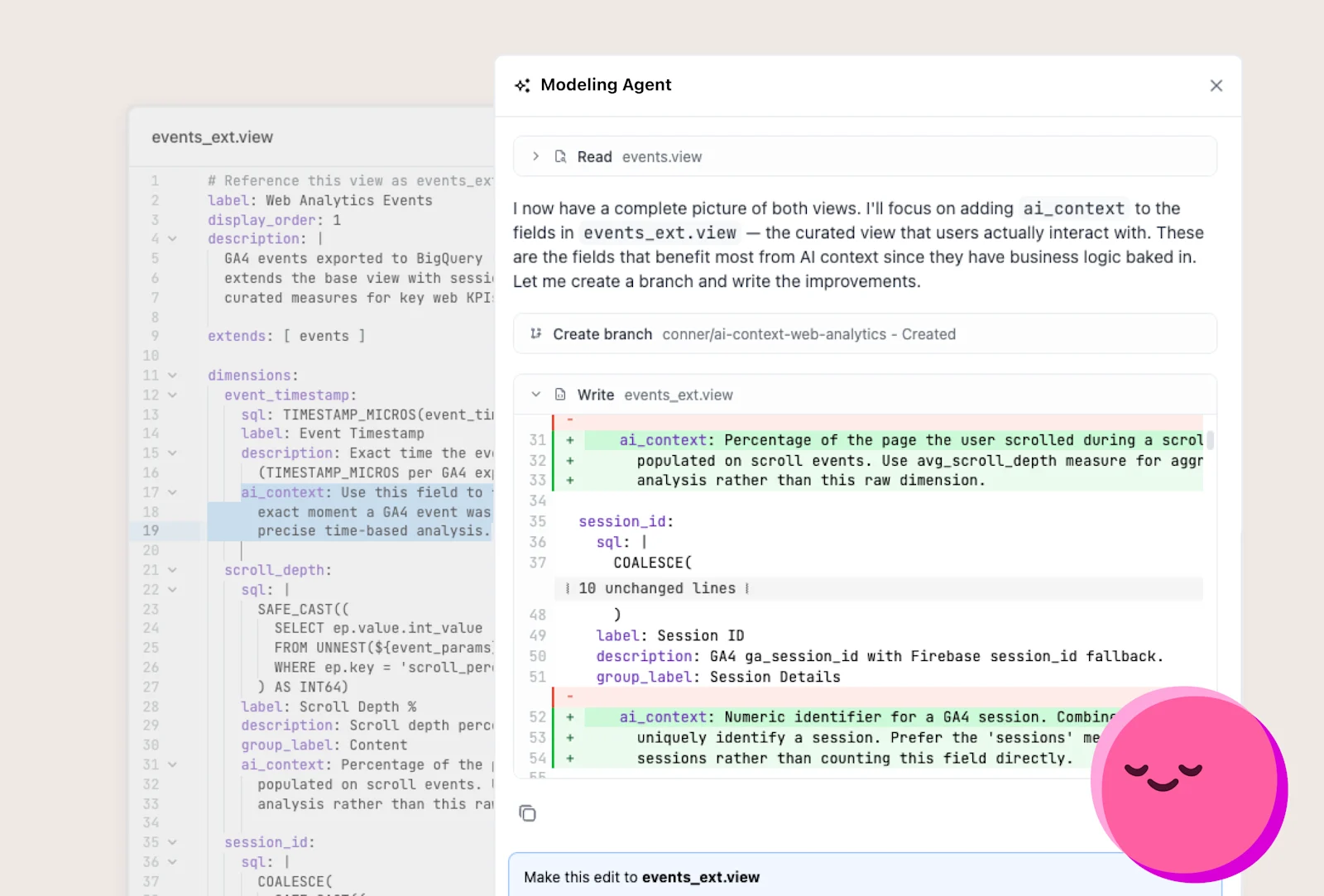Close the Modeling Agent panel
The width and height of the screenshot is (1324, 896).
(x=1216, y=85)
